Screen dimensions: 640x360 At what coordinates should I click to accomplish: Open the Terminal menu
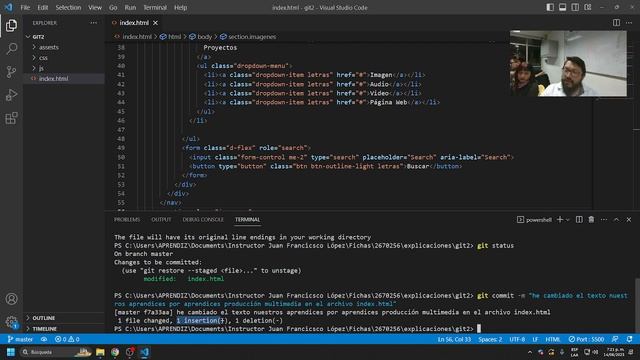coord(155,7)
